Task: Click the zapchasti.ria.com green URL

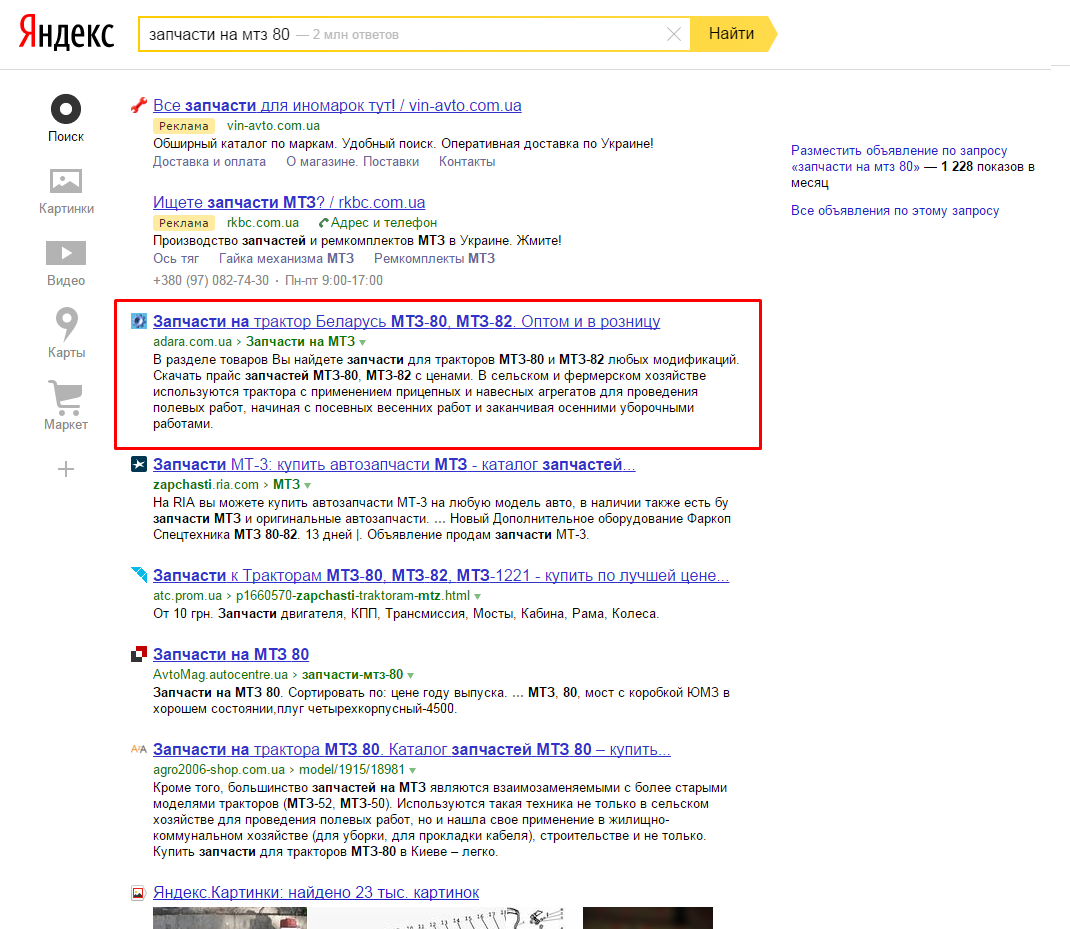Action: (206, 484)
